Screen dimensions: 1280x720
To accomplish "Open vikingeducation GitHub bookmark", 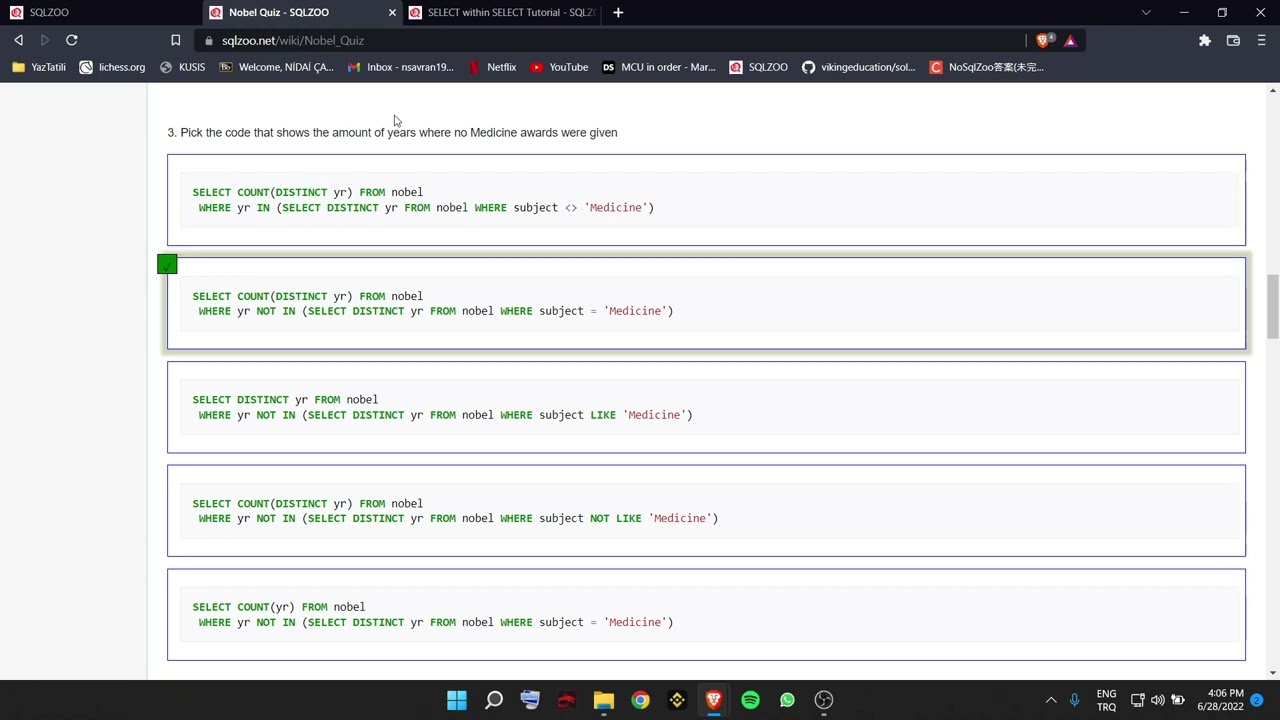I will click(x=858, y=67).
